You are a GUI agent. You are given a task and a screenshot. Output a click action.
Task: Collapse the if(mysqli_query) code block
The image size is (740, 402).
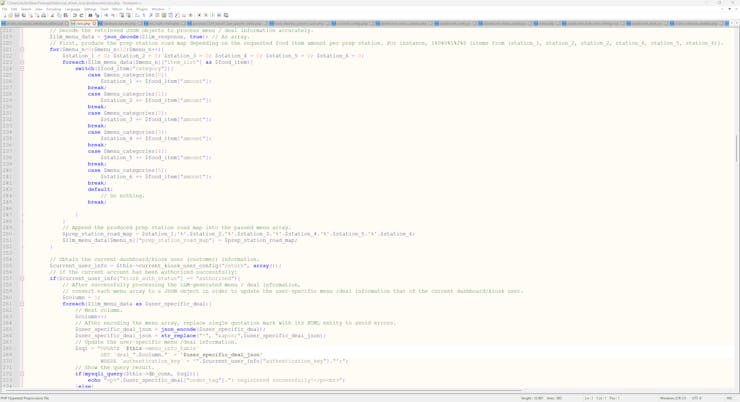(x=22, y=374)
